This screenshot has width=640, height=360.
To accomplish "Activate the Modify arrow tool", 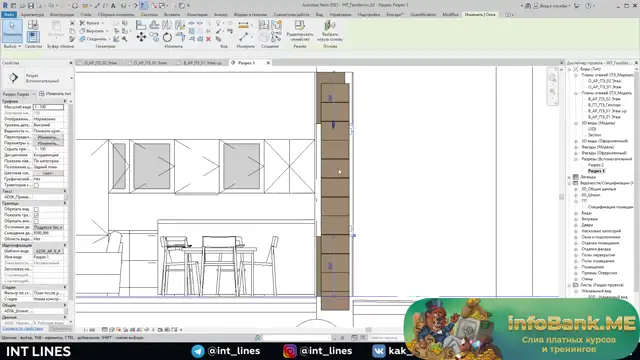I will (x=12, y=30).
